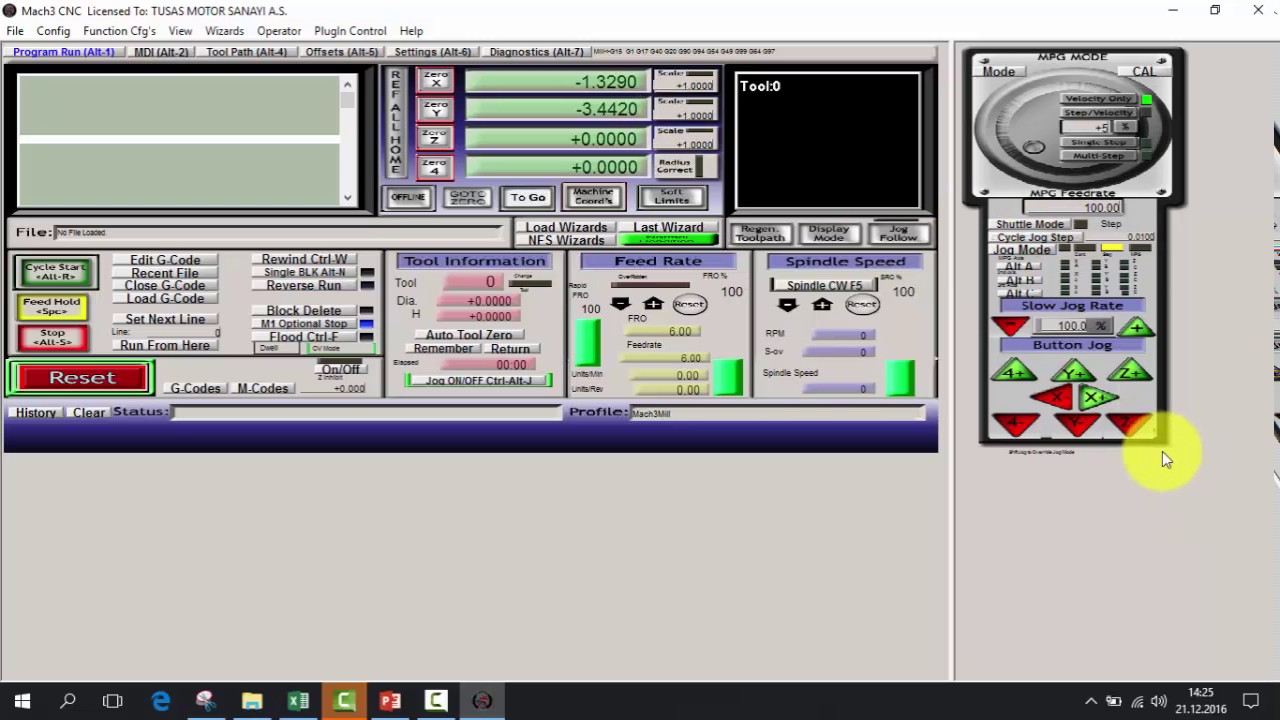The width and height of the screenshot is (1280, 720).
Task: Toggle Jog ON/OFF Ctrl-Alt-J
Action: pyautogui.click(x=478, y=380)
